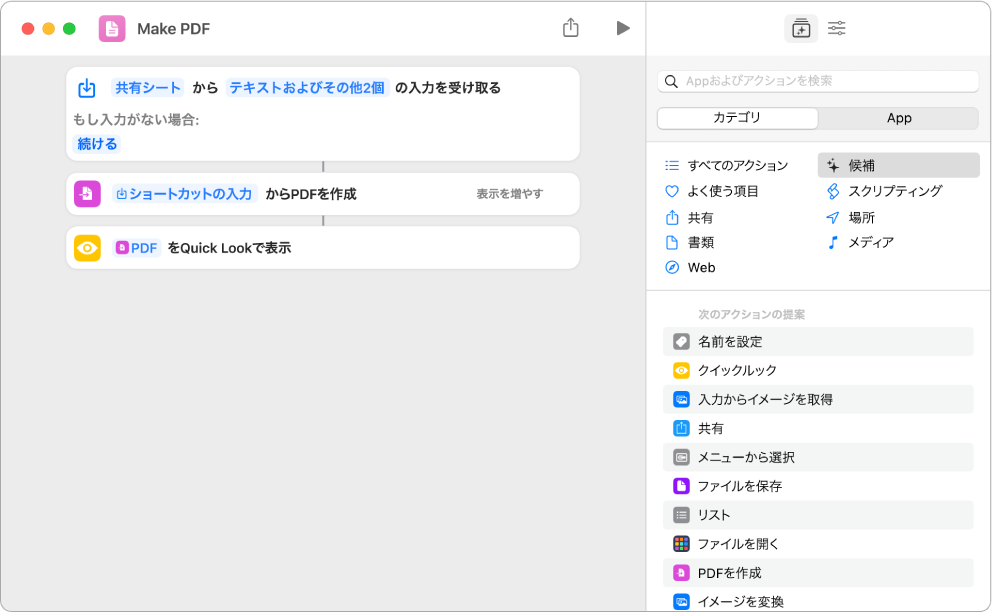Add 名前を設定 action text

(x=730, y=342)
